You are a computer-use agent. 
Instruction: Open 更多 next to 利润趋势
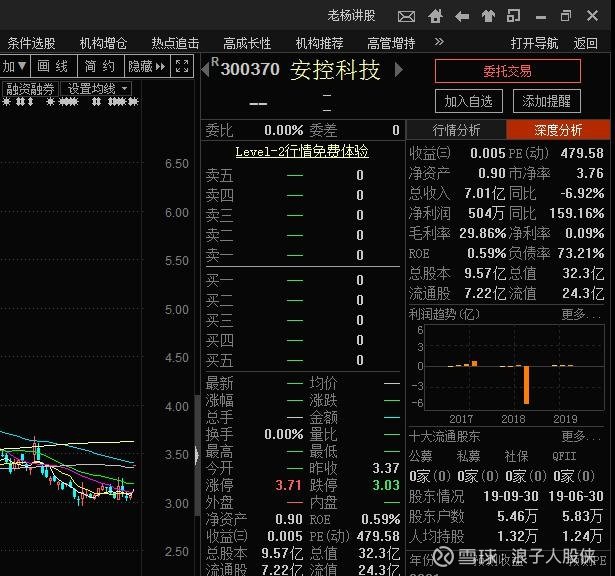[581, 314]
